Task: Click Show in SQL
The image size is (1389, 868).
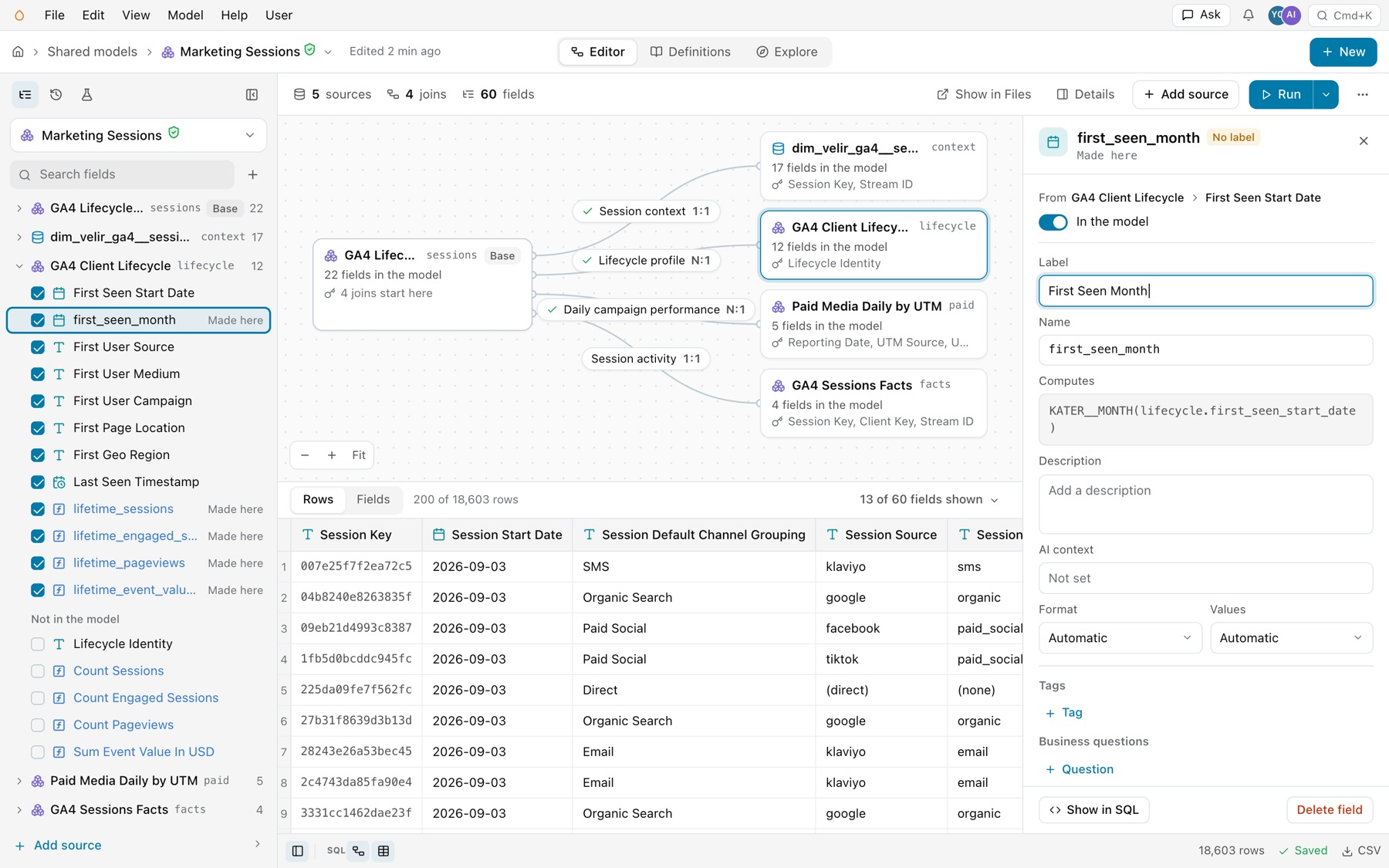Action: tap(1093, 809)
